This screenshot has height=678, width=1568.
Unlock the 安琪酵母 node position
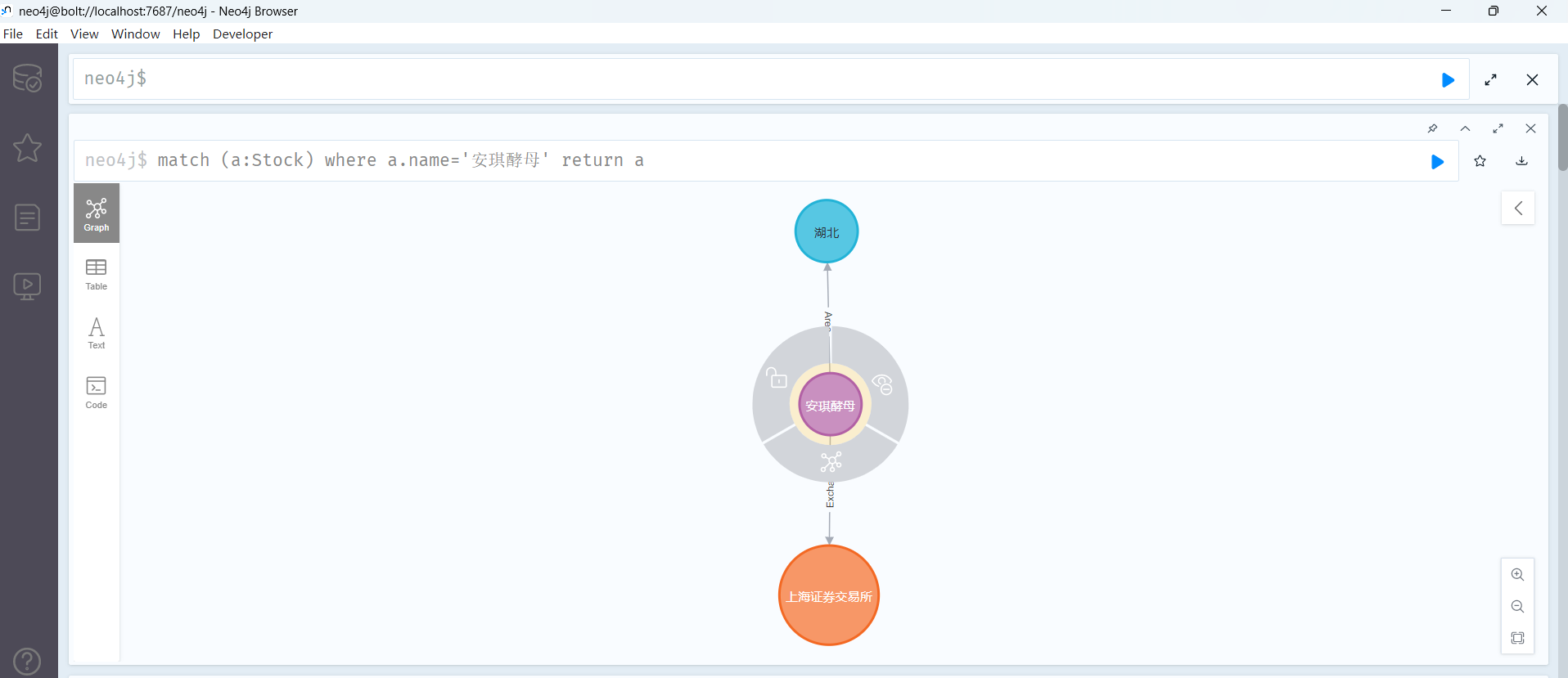coord(777,378)
